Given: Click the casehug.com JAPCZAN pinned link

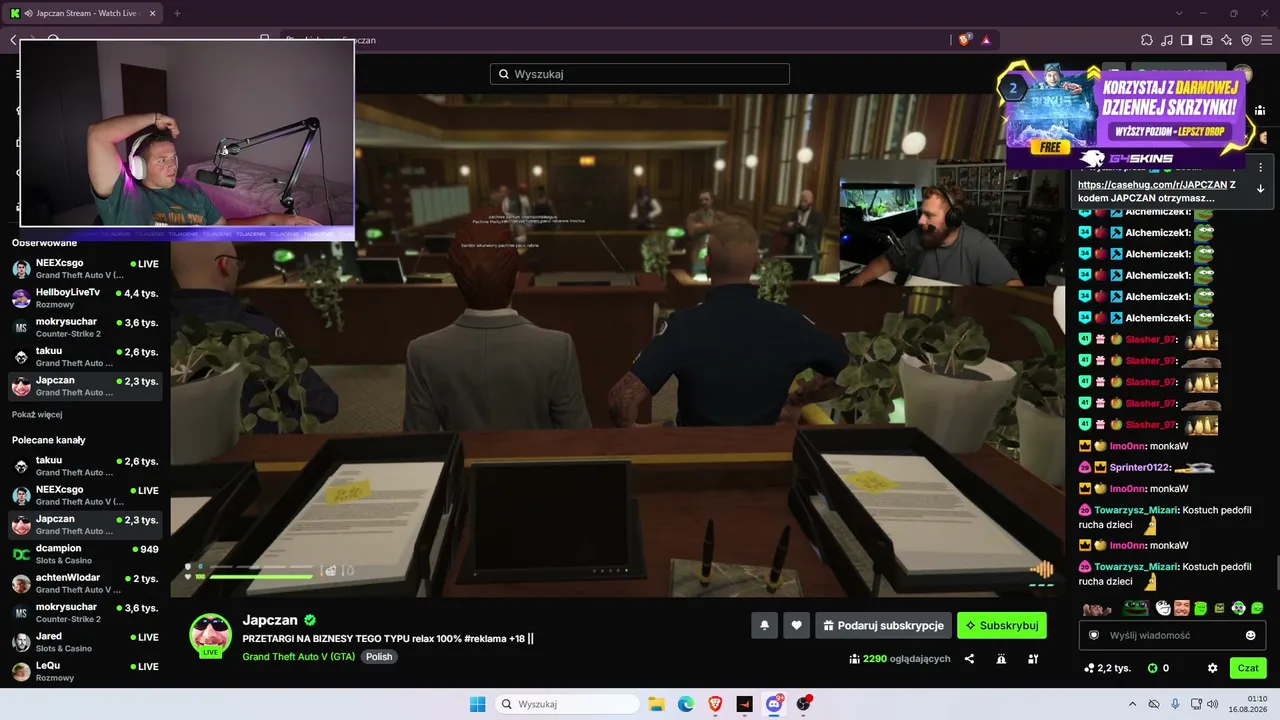Looking at the screenshot, I should 1153,185.
